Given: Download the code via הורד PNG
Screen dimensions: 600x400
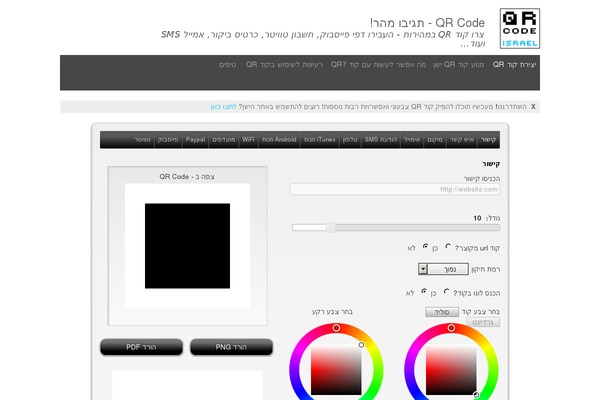Looking at the screenshot, I should pos(232,347).
